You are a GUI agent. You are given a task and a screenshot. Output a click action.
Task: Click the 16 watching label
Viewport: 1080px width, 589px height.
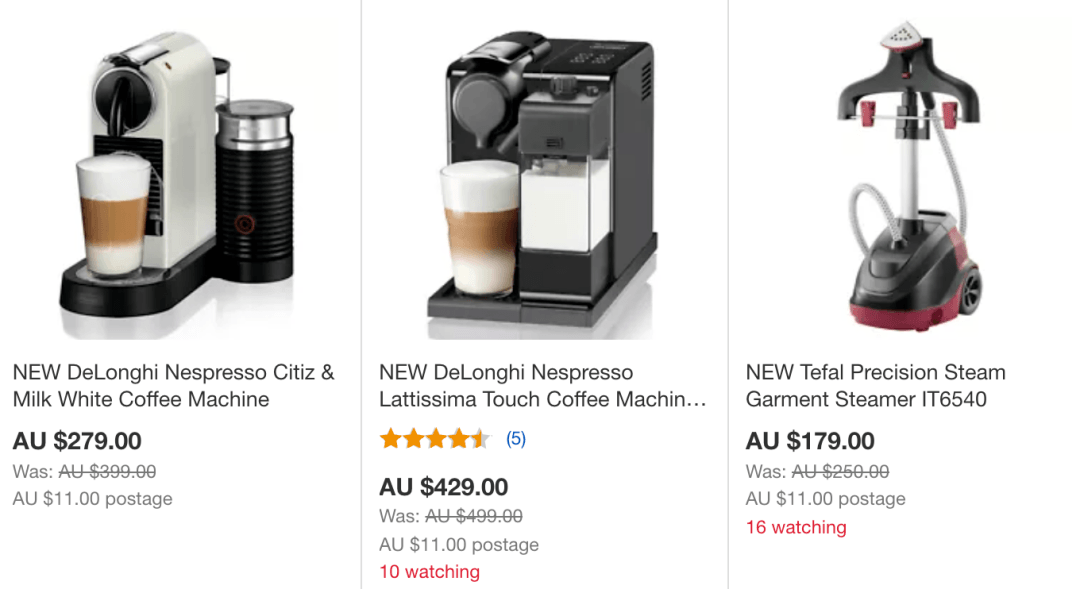pyautogui.click(x=796, y=528)
